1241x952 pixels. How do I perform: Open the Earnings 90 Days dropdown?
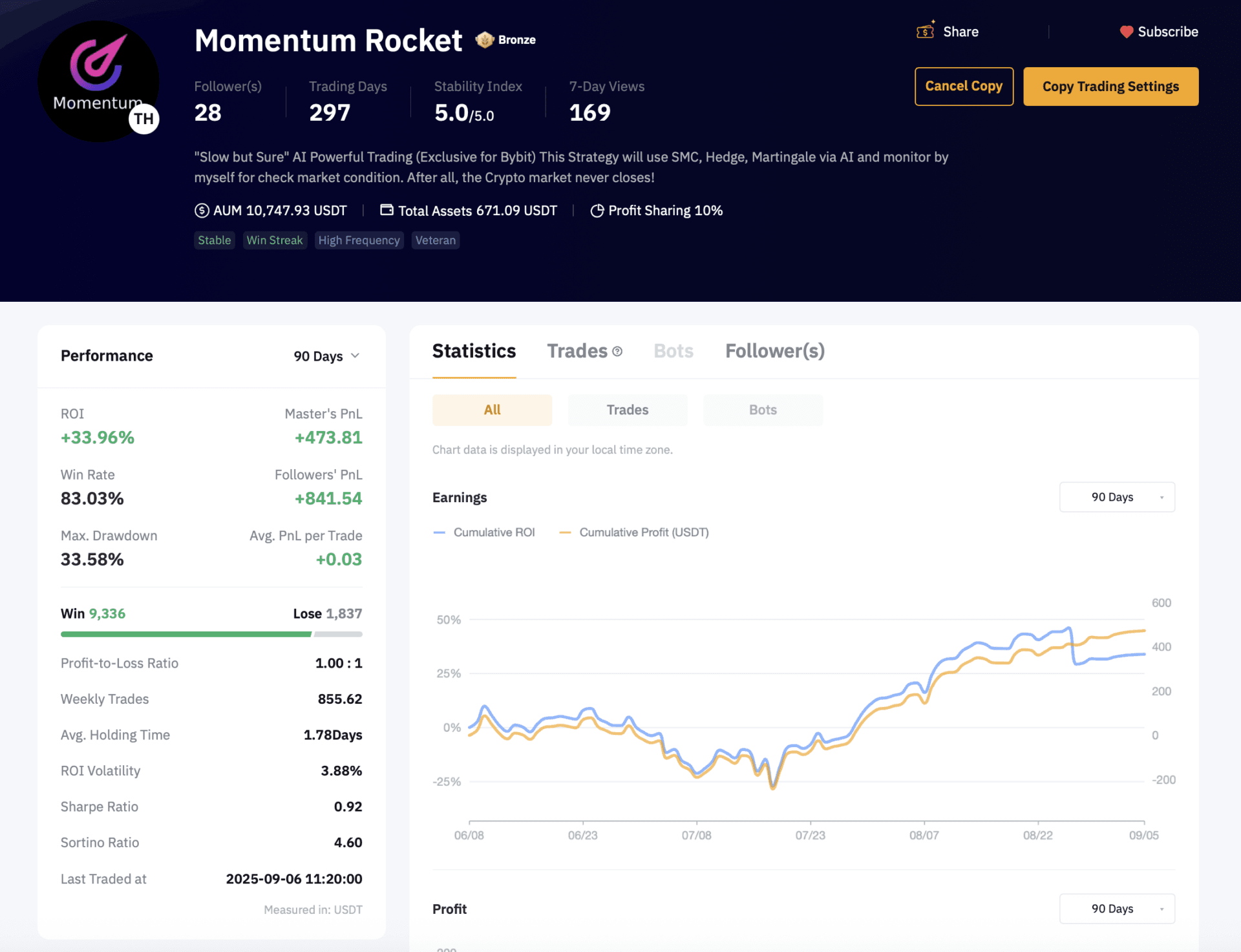tap(1116, 497)
